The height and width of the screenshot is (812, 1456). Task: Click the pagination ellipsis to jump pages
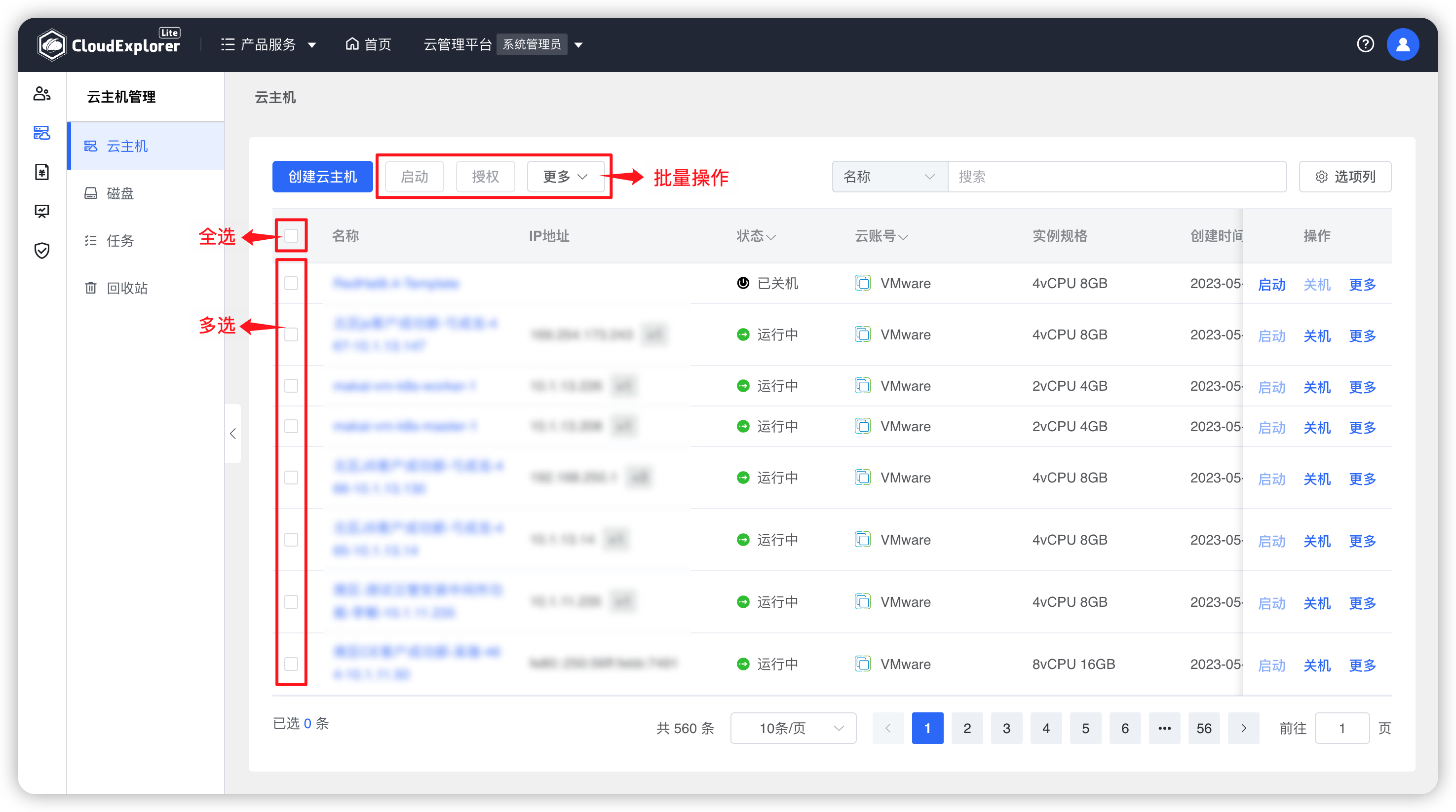[x=1164, y=728]
